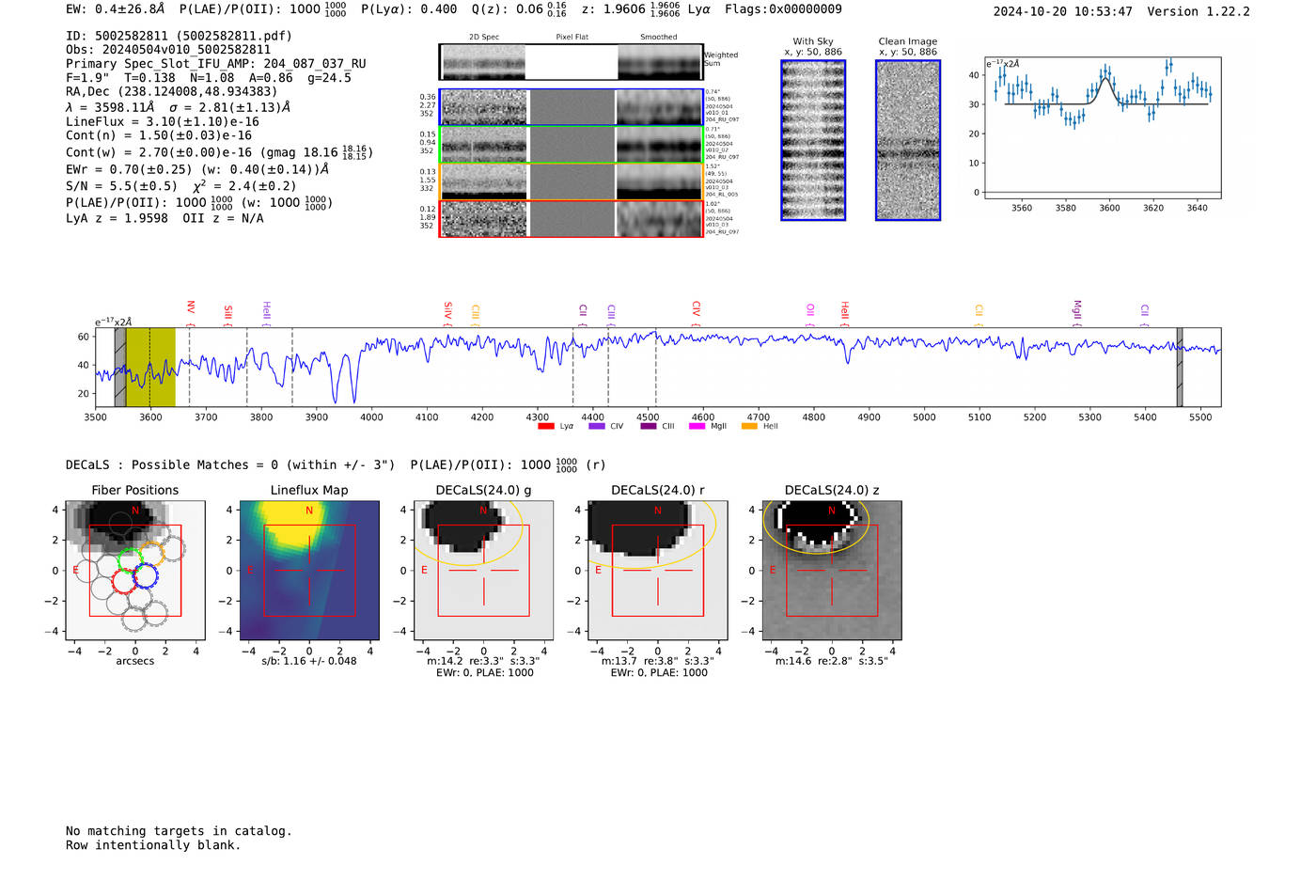Click the yellow highlighted region near 3600
Viewport: 1316px width, 896px height.
pos(150,367)
